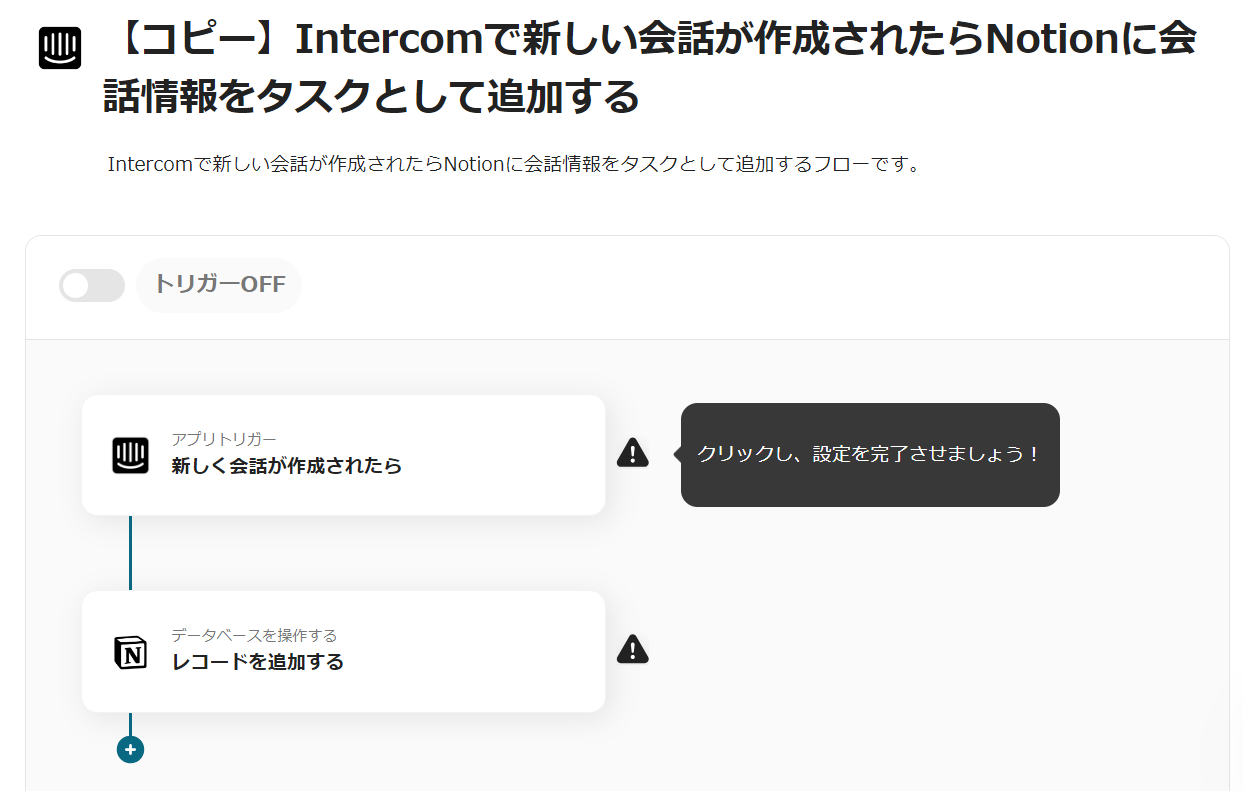Turn on the trigger toggle switch

coord(92,285)
